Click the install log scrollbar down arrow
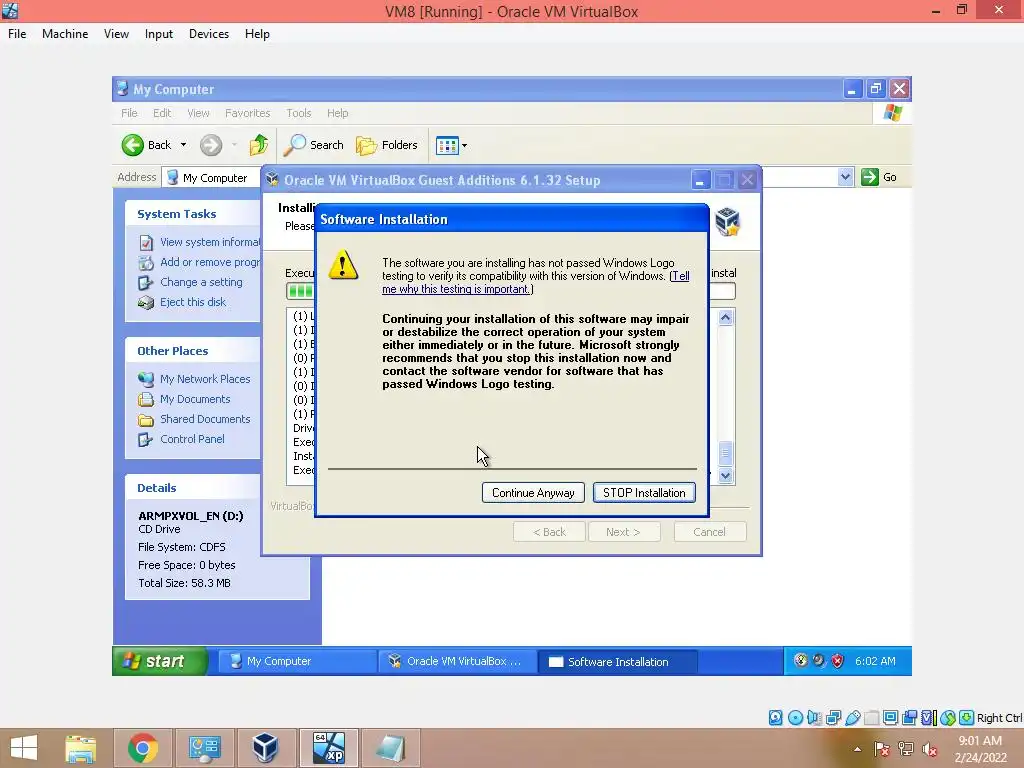Image resolution: width=1024 pixels, height=768 pixels. pos(726,476)
